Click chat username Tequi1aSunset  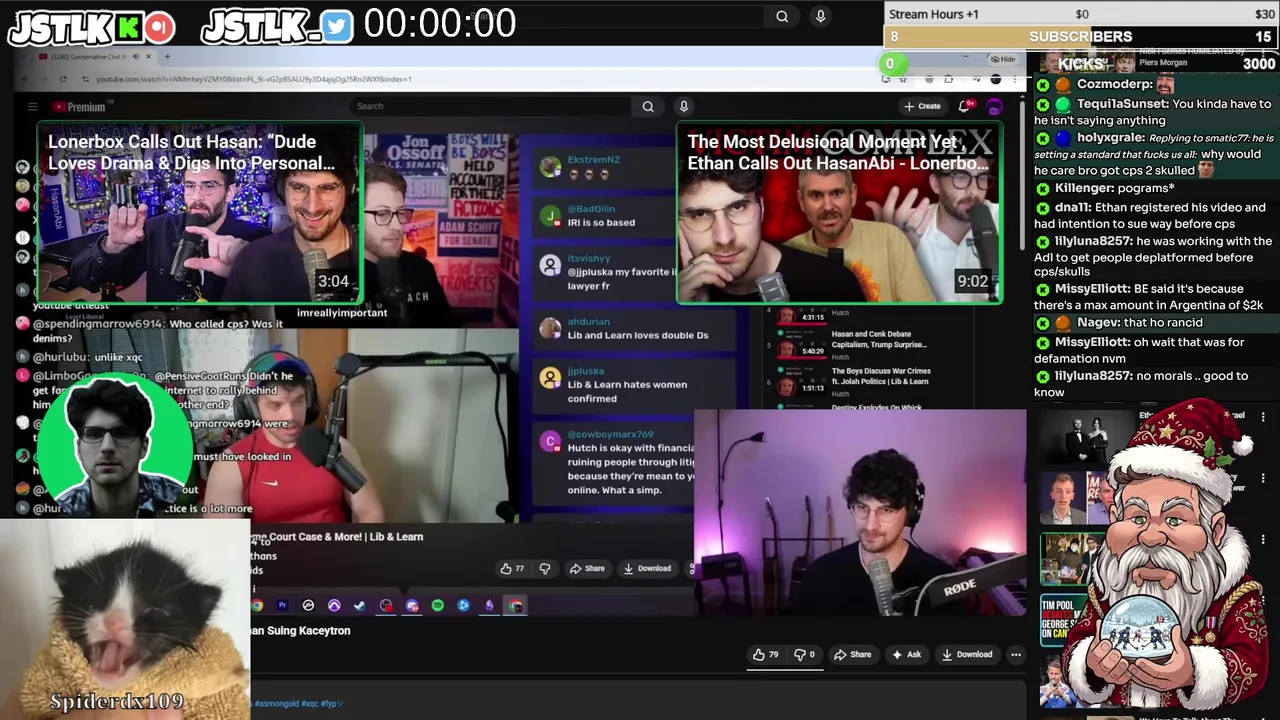tap(1121, 104)
